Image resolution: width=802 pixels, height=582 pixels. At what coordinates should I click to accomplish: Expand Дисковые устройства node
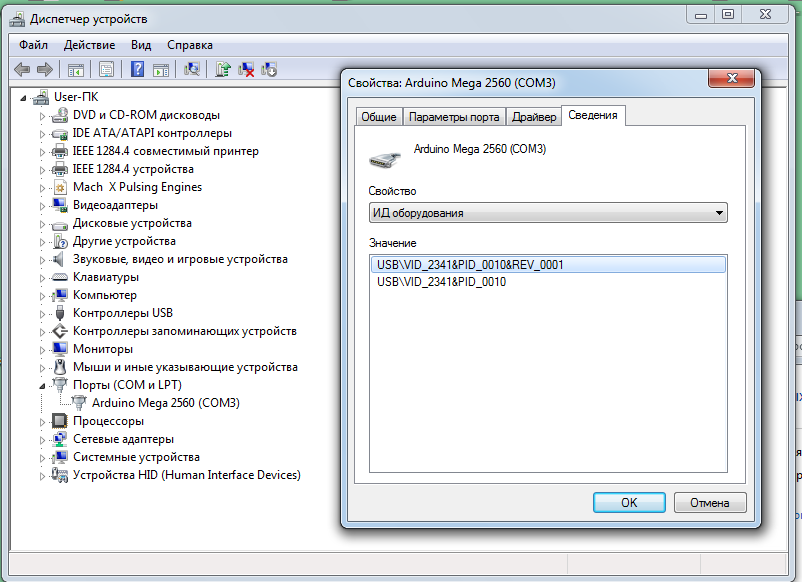coord(42,224)
